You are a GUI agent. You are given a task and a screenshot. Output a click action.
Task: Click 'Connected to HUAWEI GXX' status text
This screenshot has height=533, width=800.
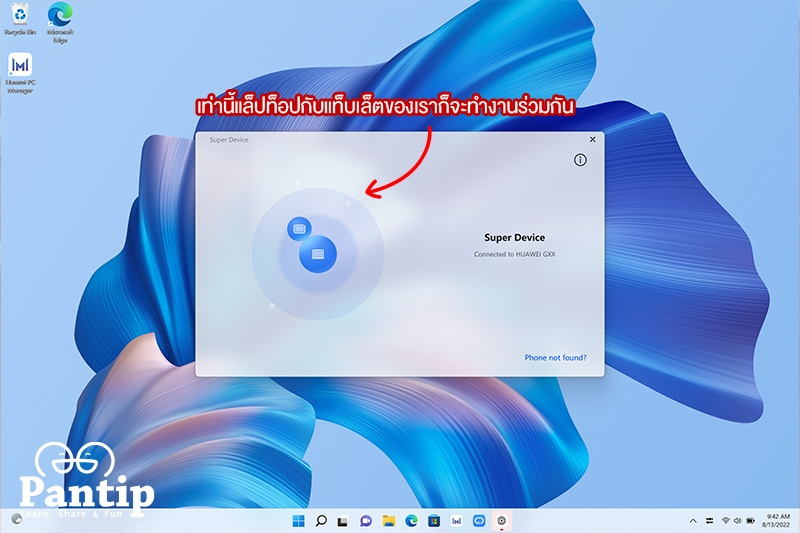(x=514, y=254)
